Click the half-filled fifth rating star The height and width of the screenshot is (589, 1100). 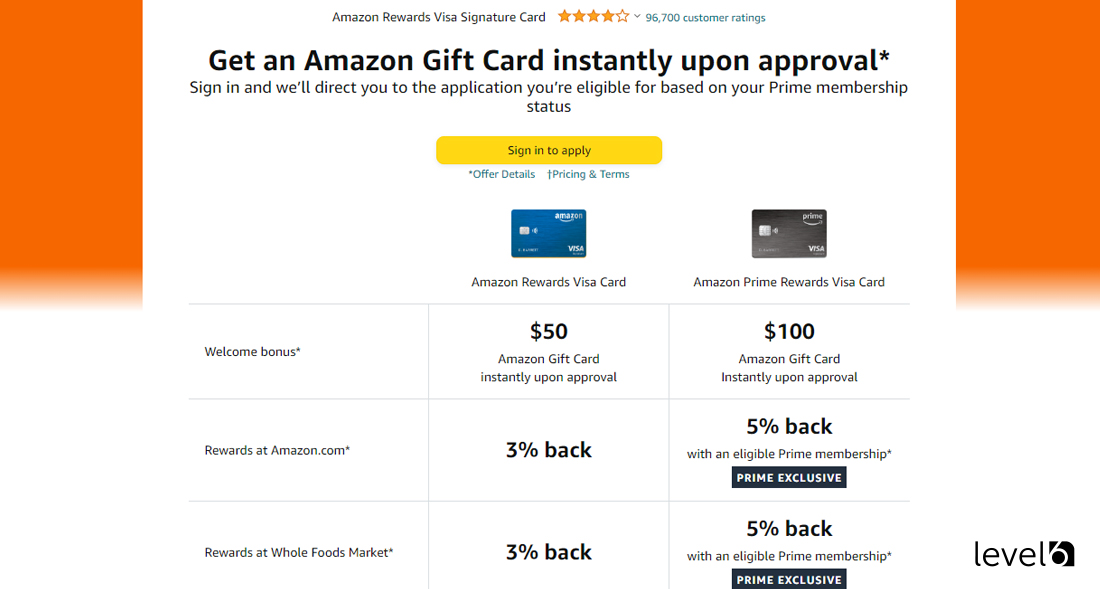pyautogui.click(x=621, y=17)
